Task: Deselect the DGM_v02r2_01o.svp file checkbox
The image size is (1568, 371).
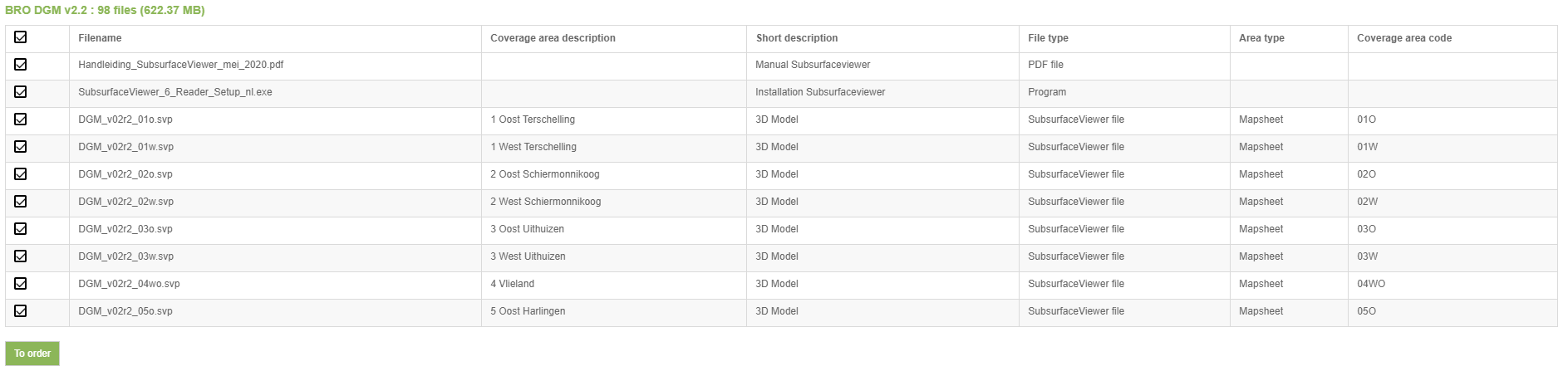Action: [x=21, y=120]
